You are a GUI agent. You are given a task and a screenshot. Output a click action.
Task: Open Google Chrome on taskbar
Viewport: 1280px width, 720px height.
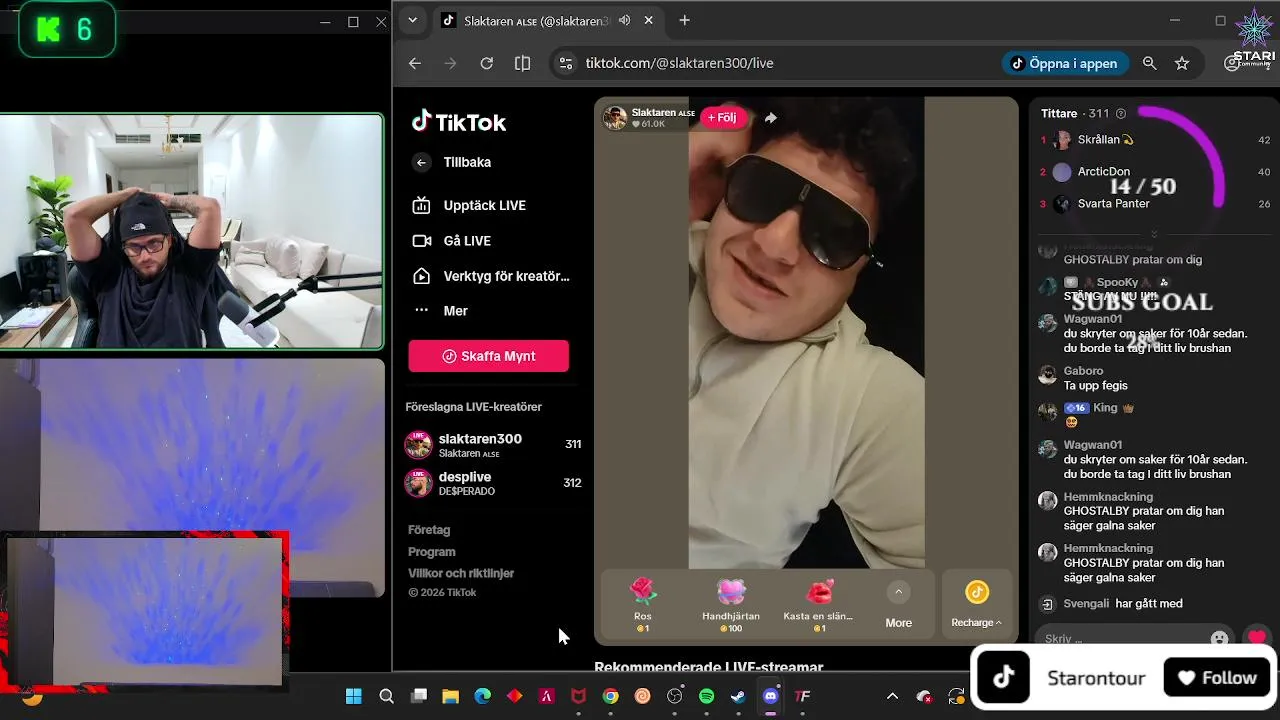click(x=611, y=696)
